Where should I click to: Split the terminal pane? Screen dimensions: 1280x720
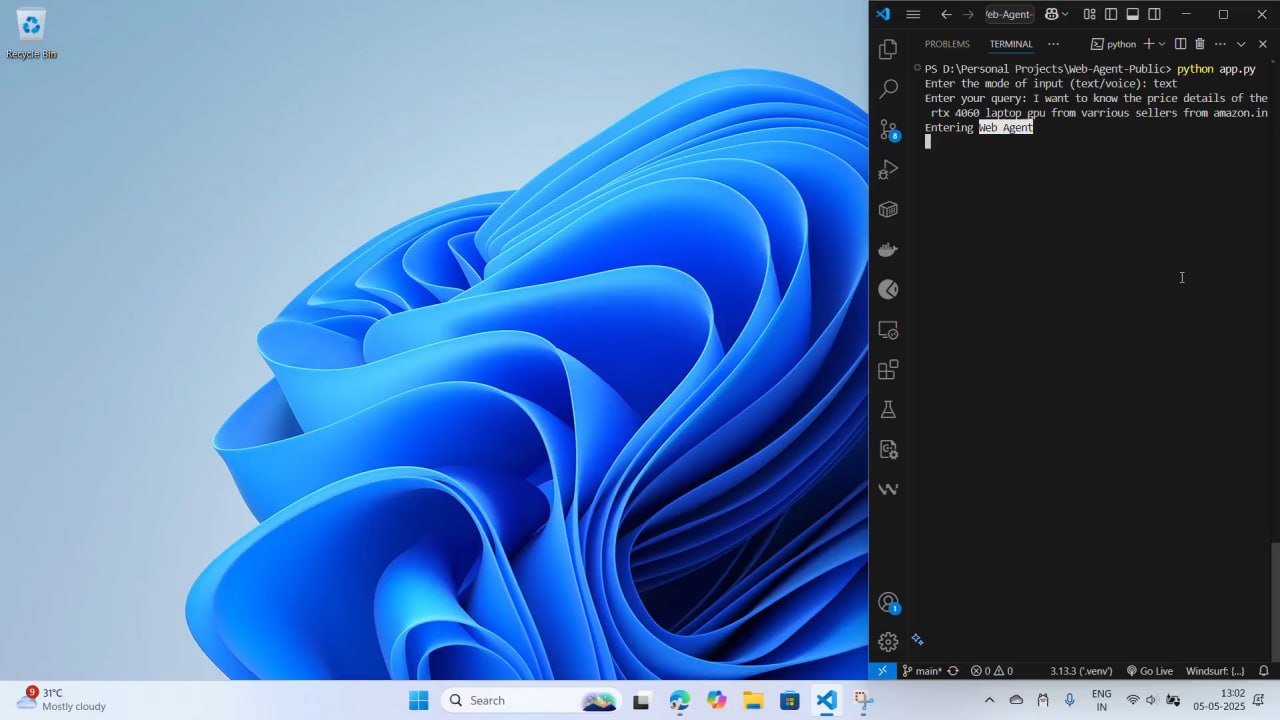point(1180,44)
